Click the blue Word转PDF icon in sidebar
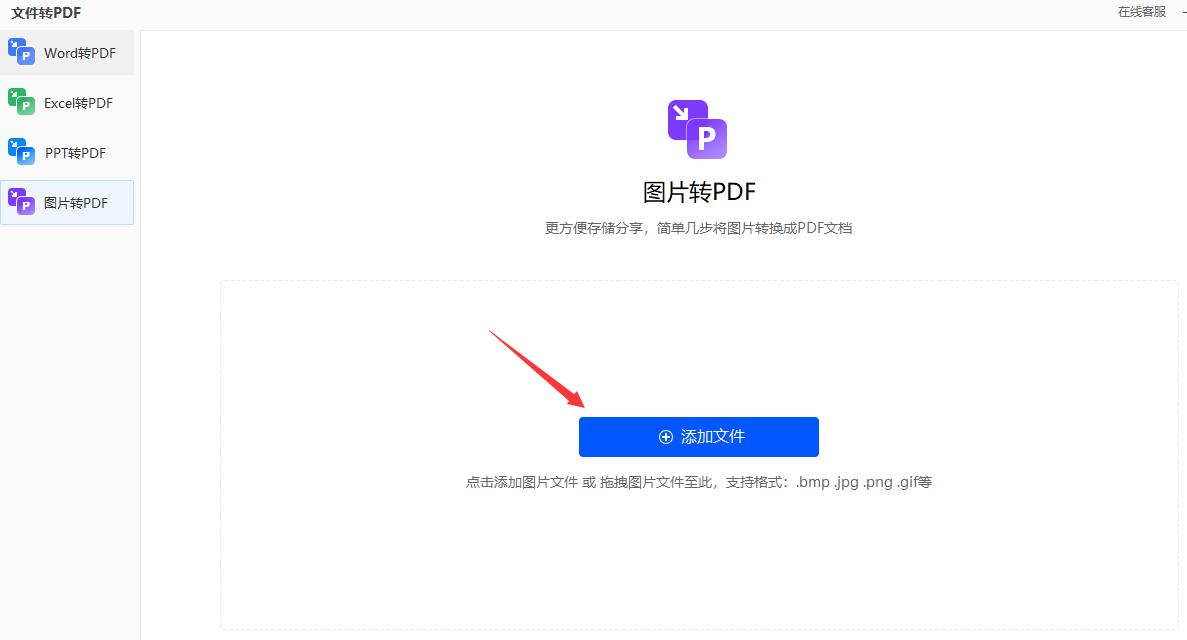 [x=22, y=53]
